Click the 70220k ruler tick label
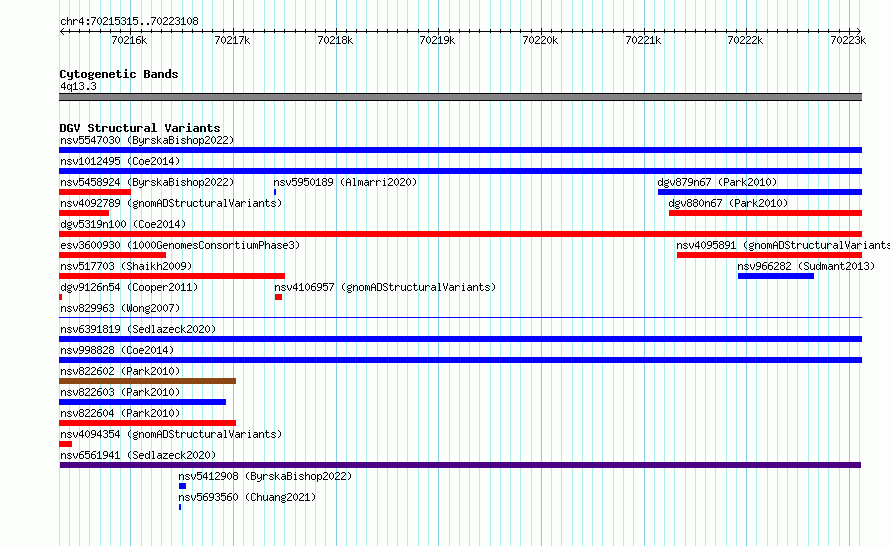This screenshot has height=546, width=890. [540, 40]
